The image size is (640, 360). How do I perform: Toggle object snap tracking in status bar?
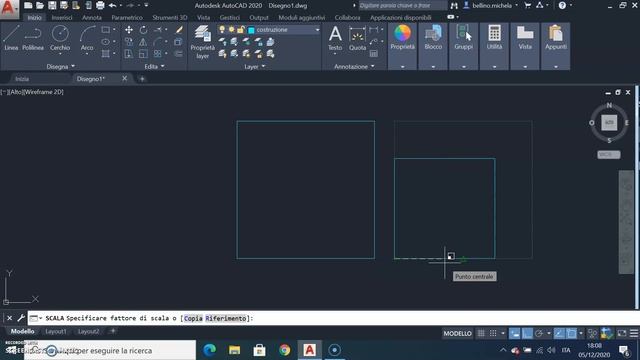(x=559, y=333)
